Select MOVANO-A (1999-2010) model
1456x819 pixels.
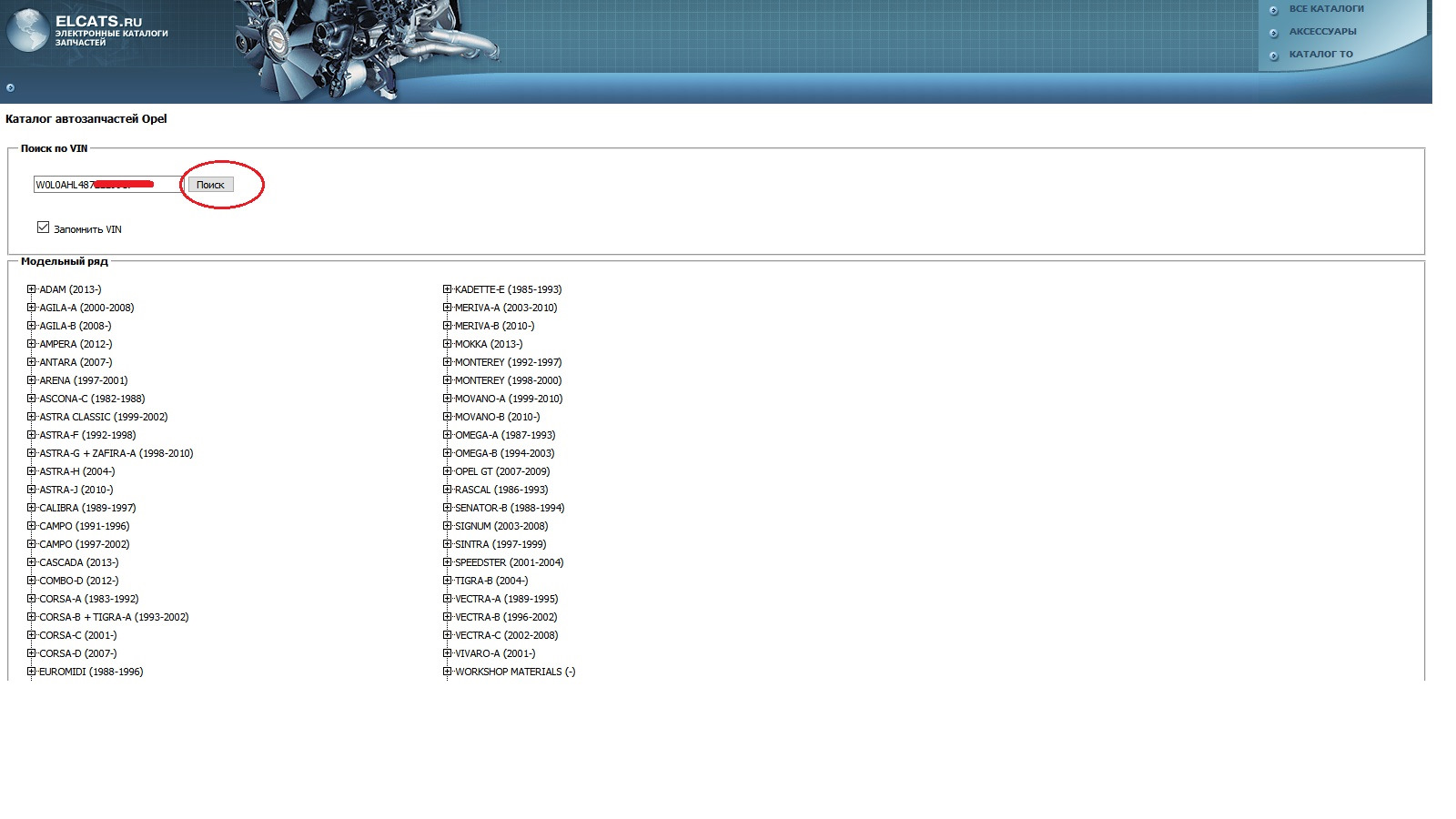click(509, 399)
